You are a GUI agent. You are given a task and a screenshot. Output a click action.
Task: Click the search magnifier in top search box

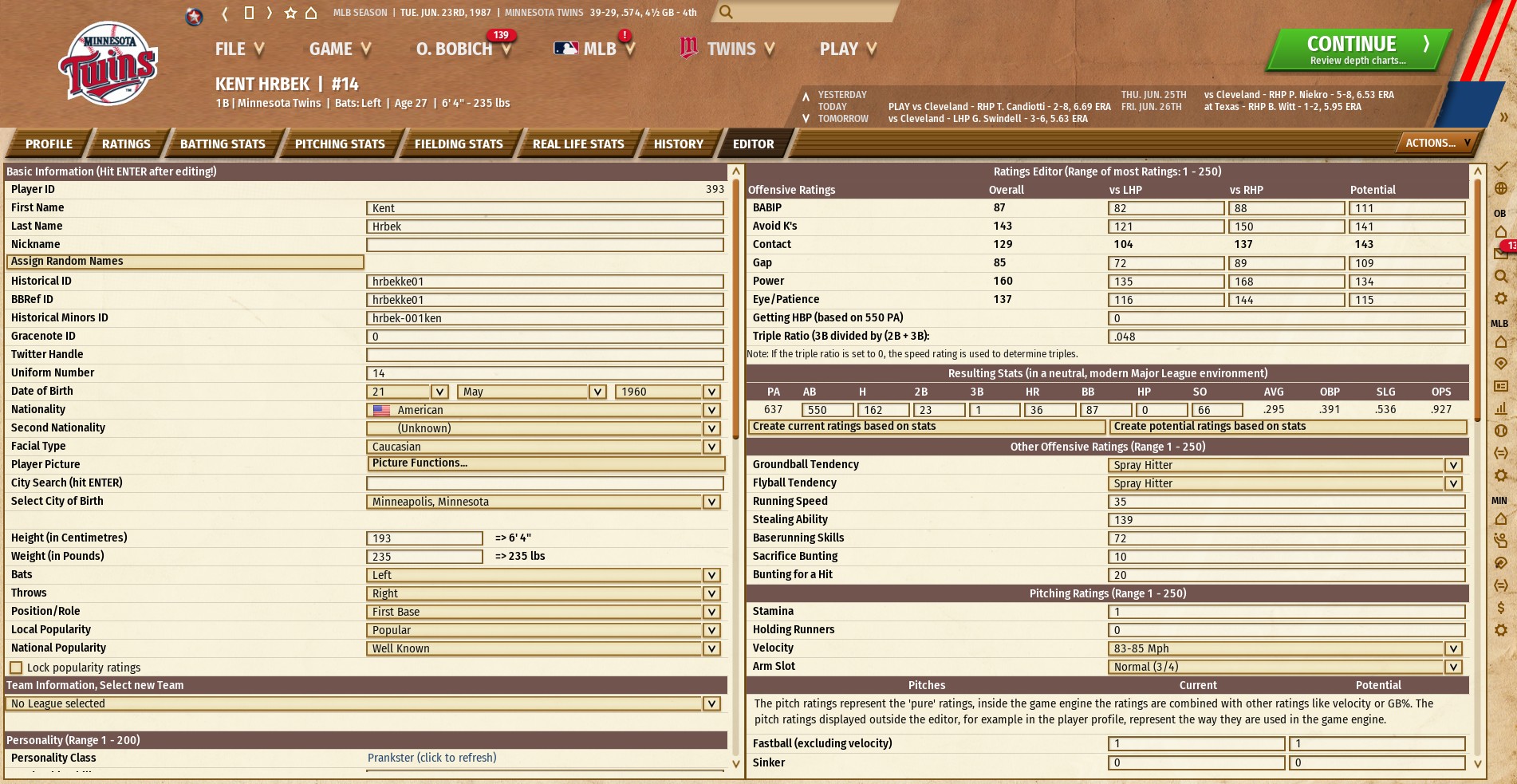(726, 12)
